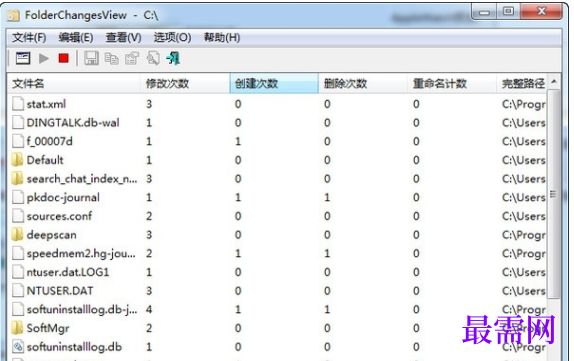Select the Default folder name
This screenshot has height=361, width=574.
point(45,160)
